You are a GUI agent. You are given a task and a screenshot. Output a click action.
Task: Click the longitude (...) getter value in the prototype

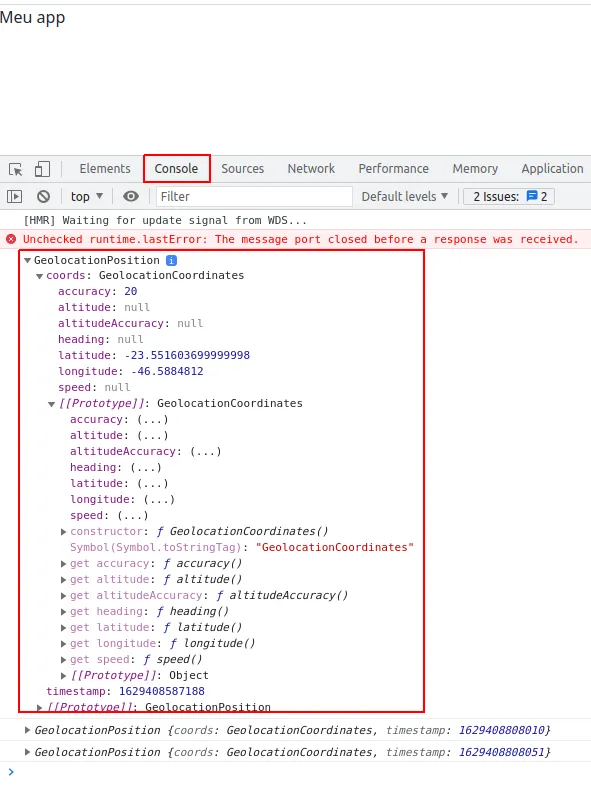click(x=159, y=500)
